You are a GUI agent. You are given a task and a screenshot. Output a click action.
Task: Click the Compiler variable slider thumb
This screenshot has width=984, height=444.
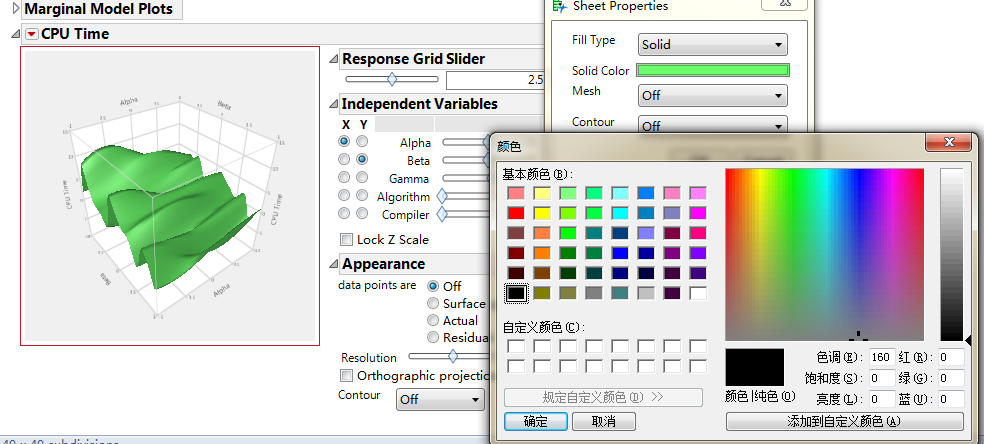coord(442,214)
